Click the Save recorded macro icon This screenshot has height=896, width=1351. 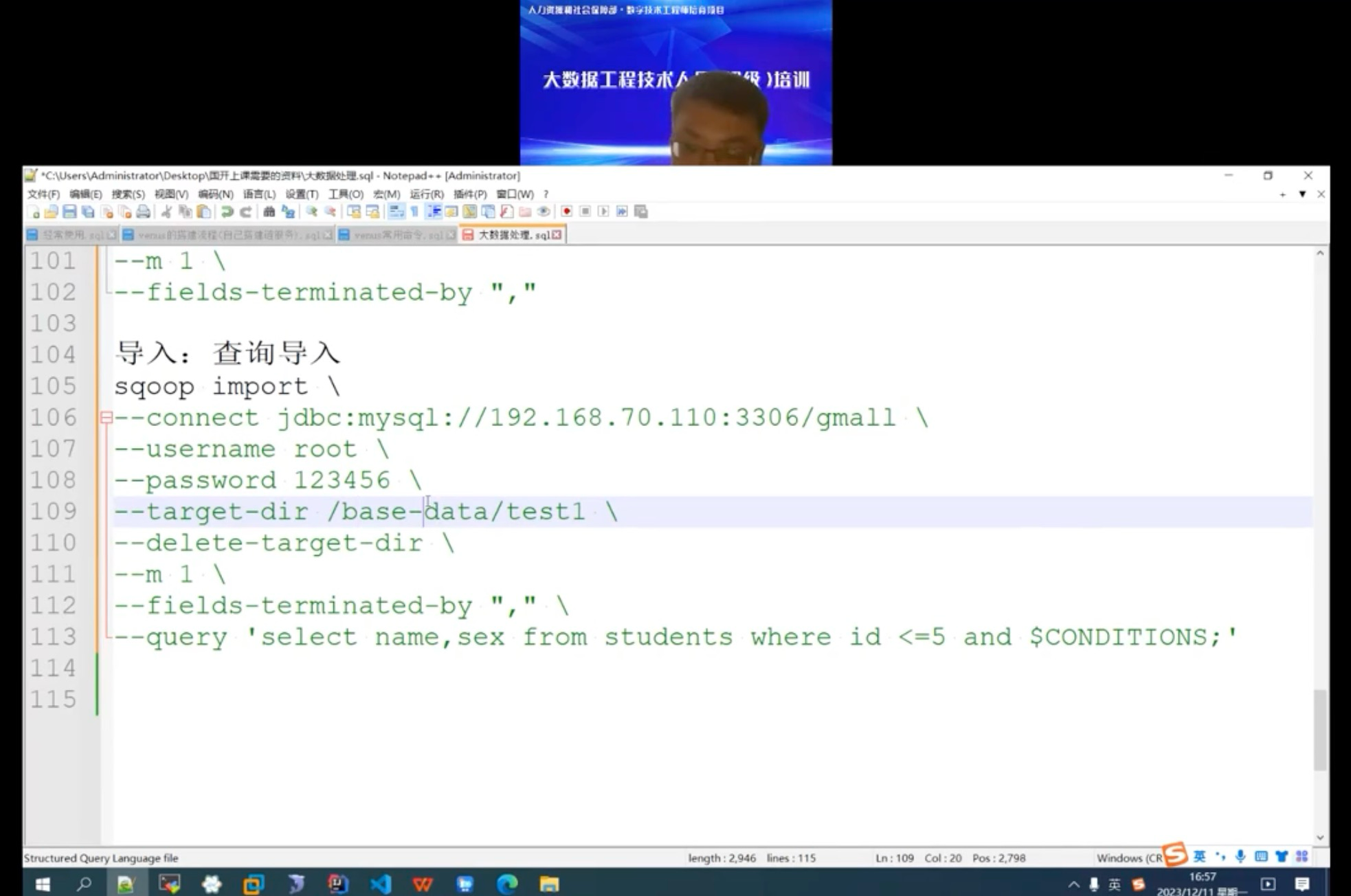[x=640, y=212]
